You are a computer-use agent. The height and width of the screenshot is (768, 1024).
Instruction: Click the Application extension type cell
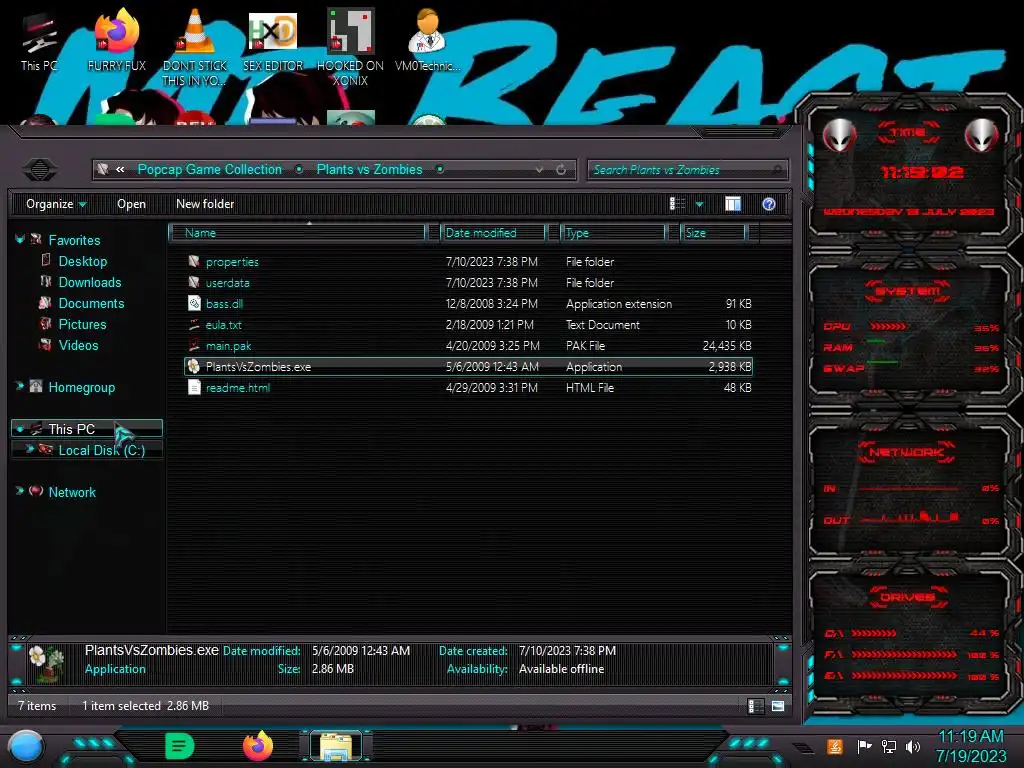[x=618, y=304]
